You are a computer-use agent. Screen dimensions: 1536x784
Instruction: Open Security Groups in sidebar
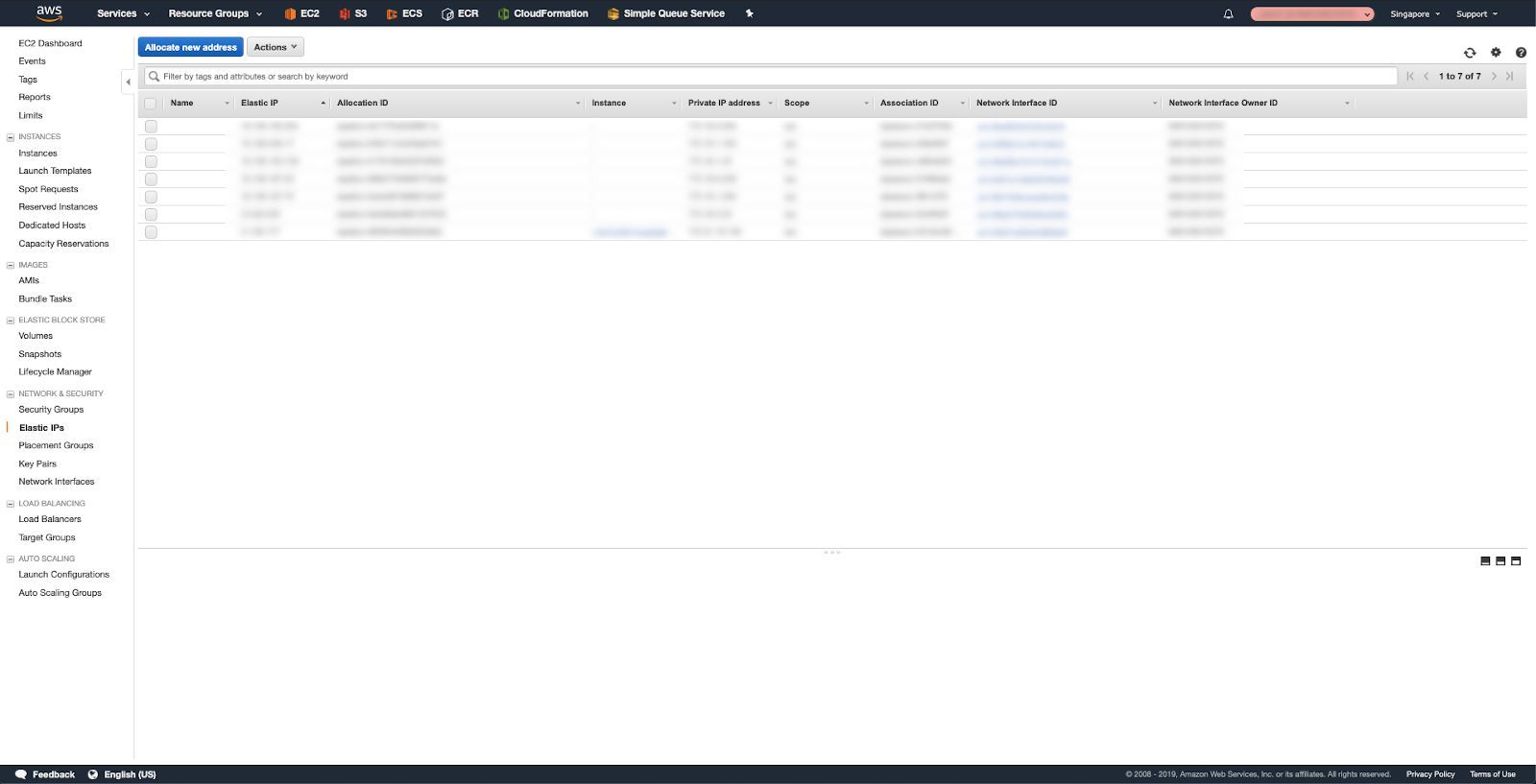pyautogui.click(x=51, y=410)
